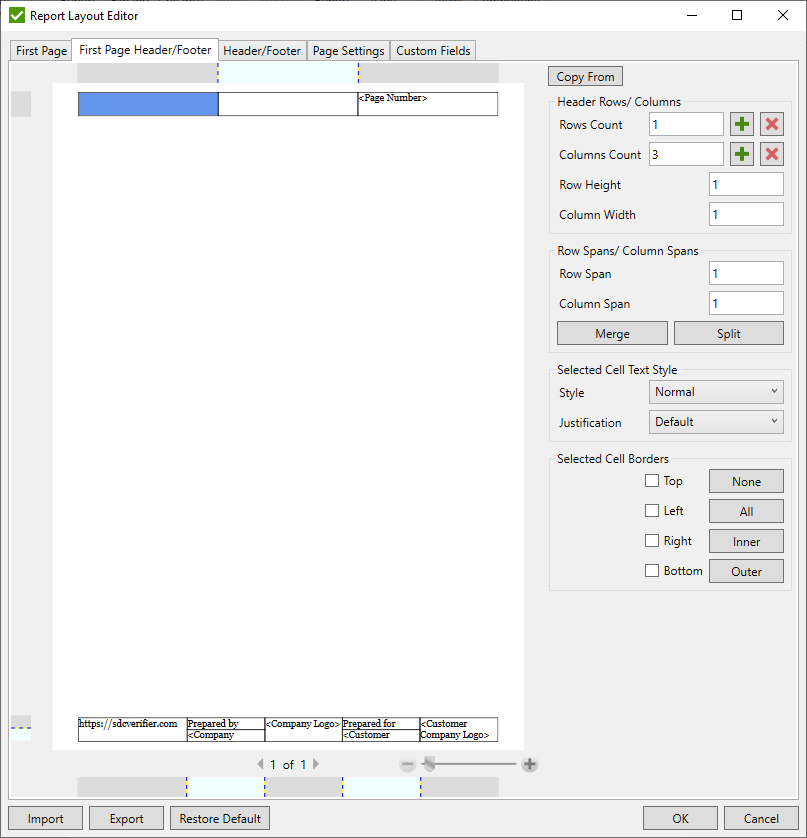Go to previous page with the left arrow
This screenshot has width=807, height=838.
(260, 764)
